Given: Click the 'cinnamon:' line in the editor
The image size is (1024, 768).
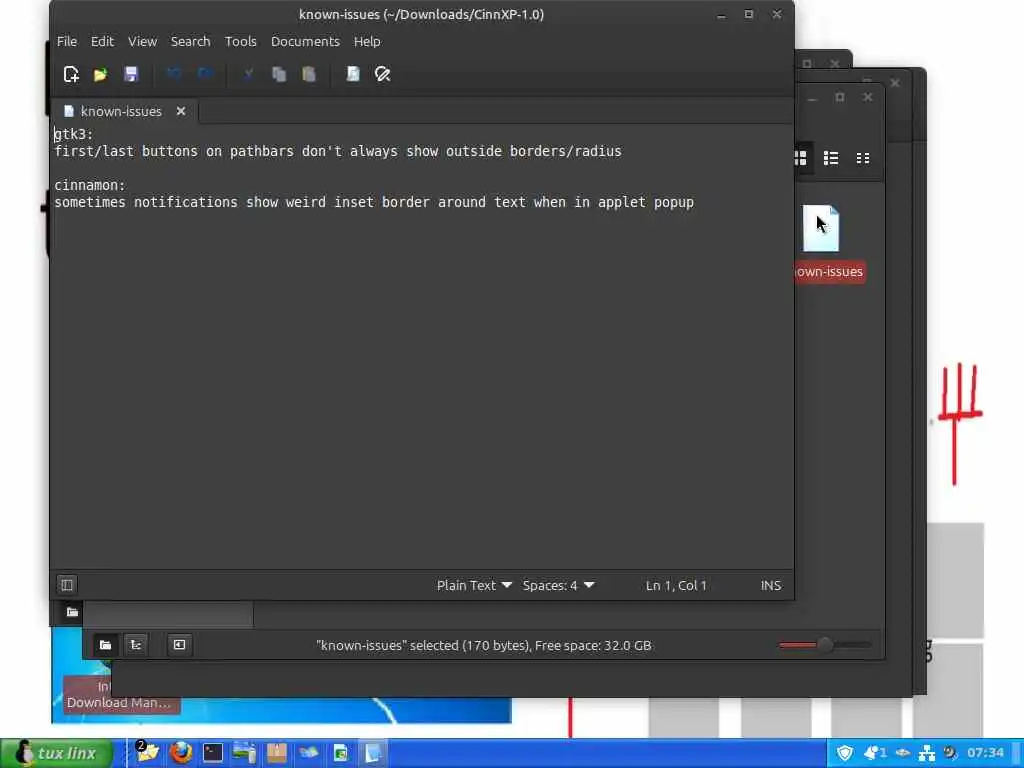Looking at the screenshot, I should click(x=89, y=185).
